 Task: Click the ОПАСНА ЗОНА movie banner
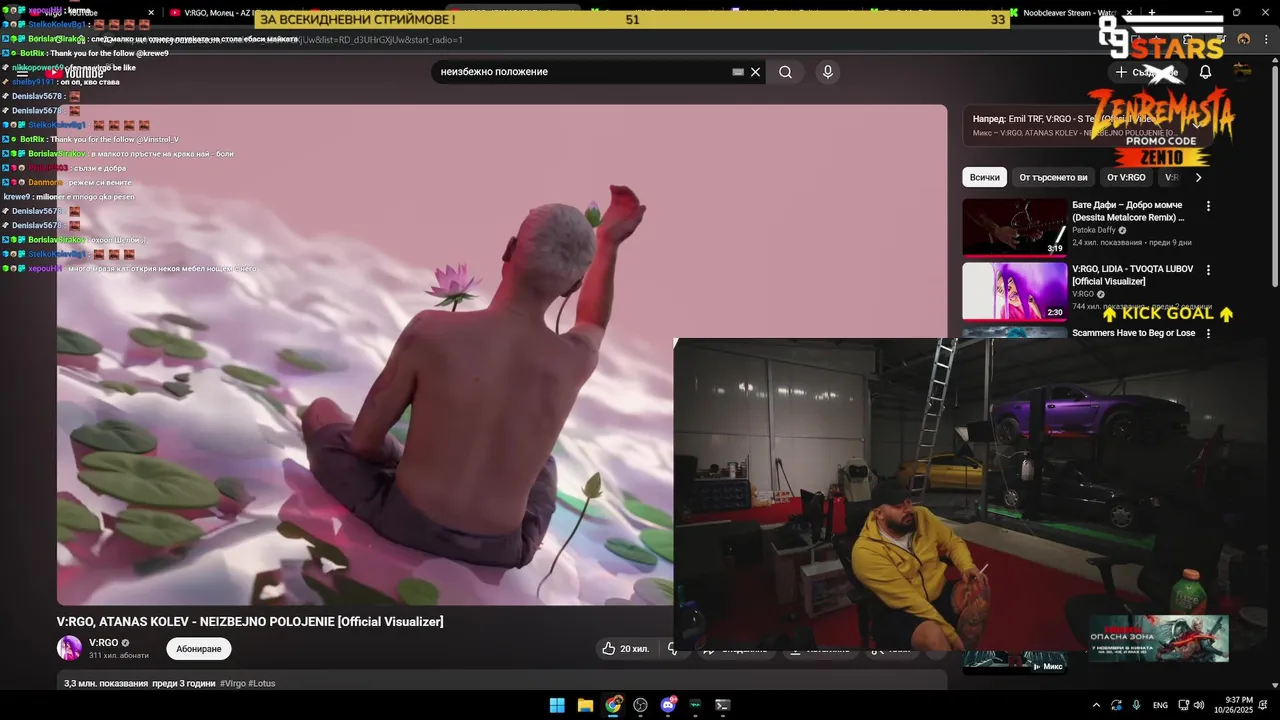pos(1158,638)
